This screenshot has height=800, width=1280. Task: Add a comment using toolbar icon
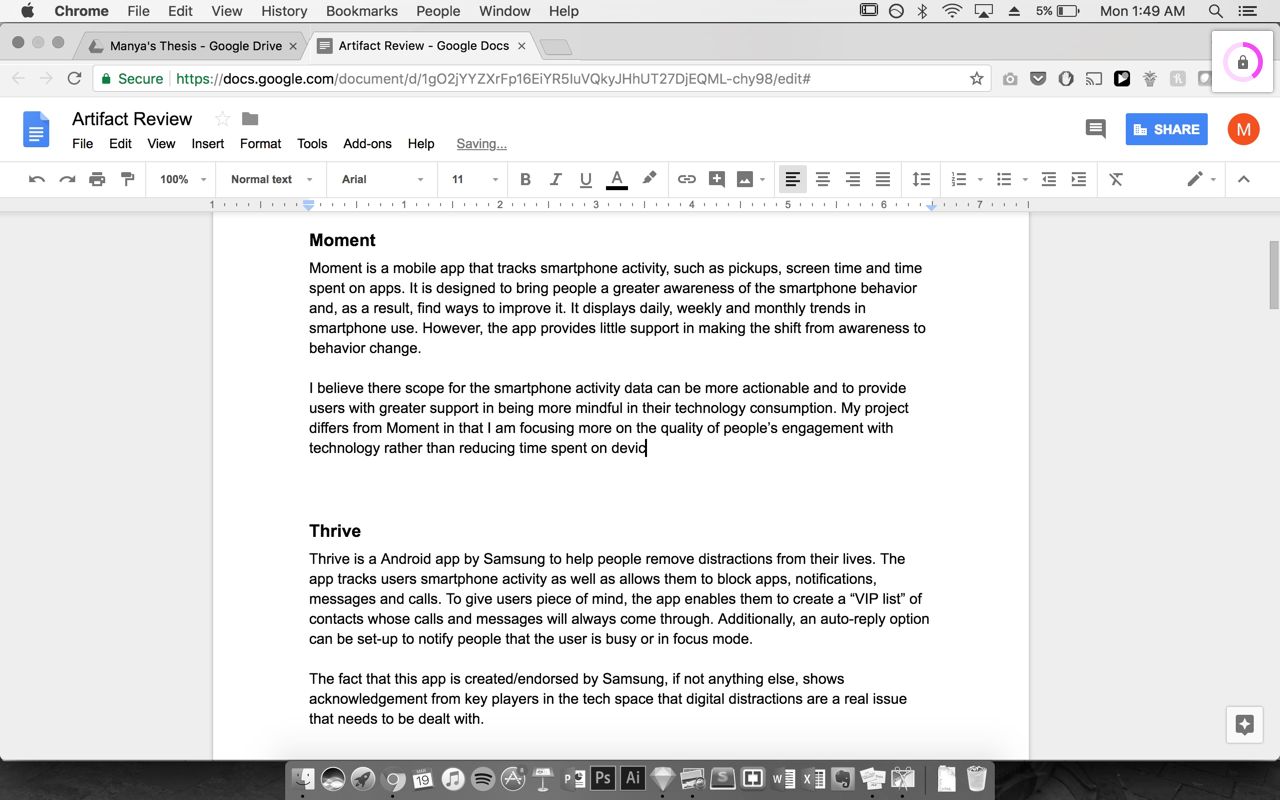[716, 179]
